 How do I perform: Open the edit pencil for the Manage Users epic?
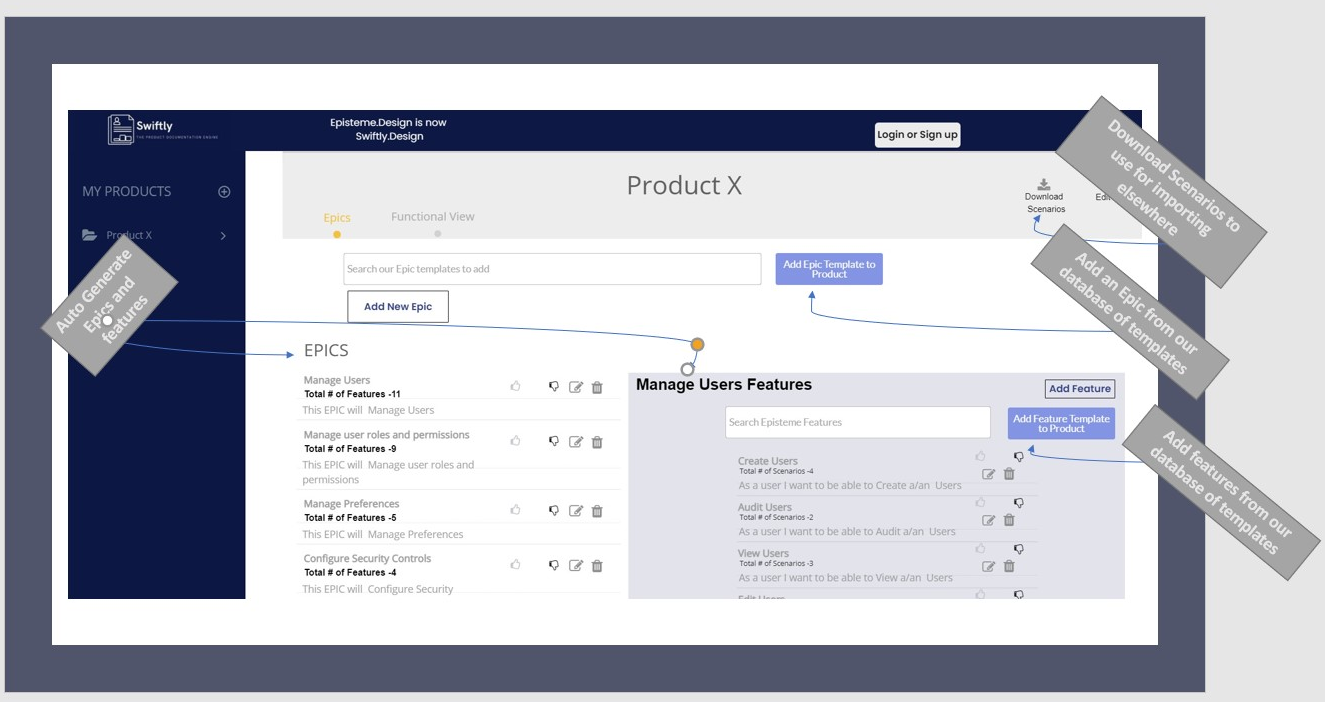[575, 385]
